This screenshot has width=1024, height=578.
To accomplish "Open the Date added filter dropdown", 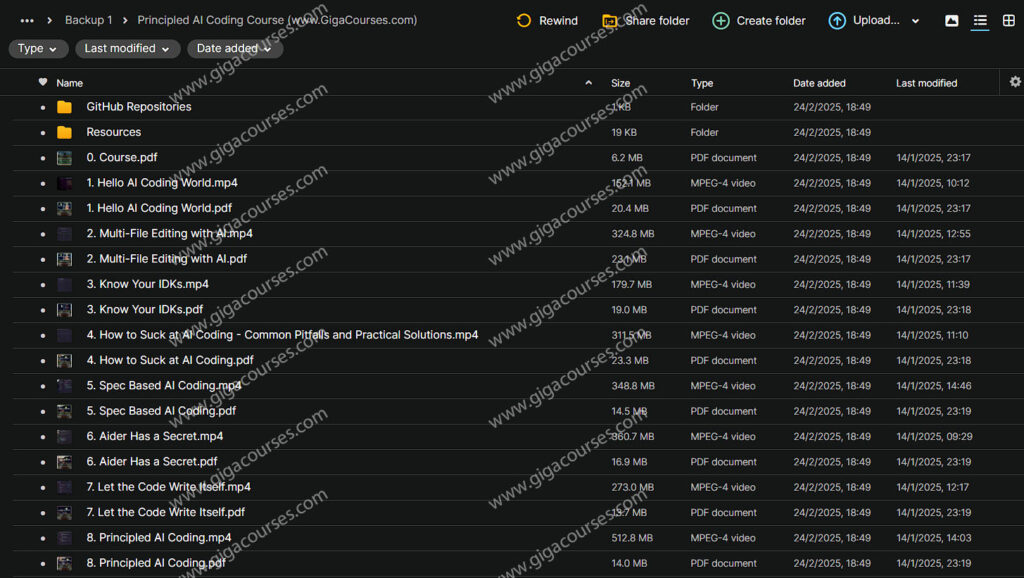I will [x=234, y=49].
